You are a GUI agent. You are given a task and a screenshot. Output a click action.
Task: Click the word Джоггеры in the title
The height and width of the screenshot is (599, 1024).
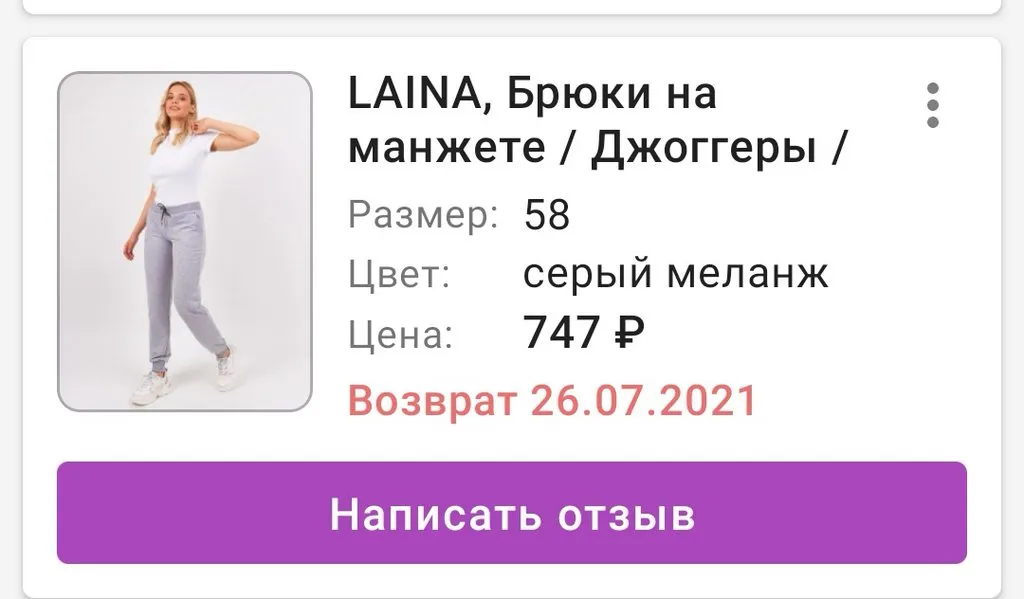(703, 148)
